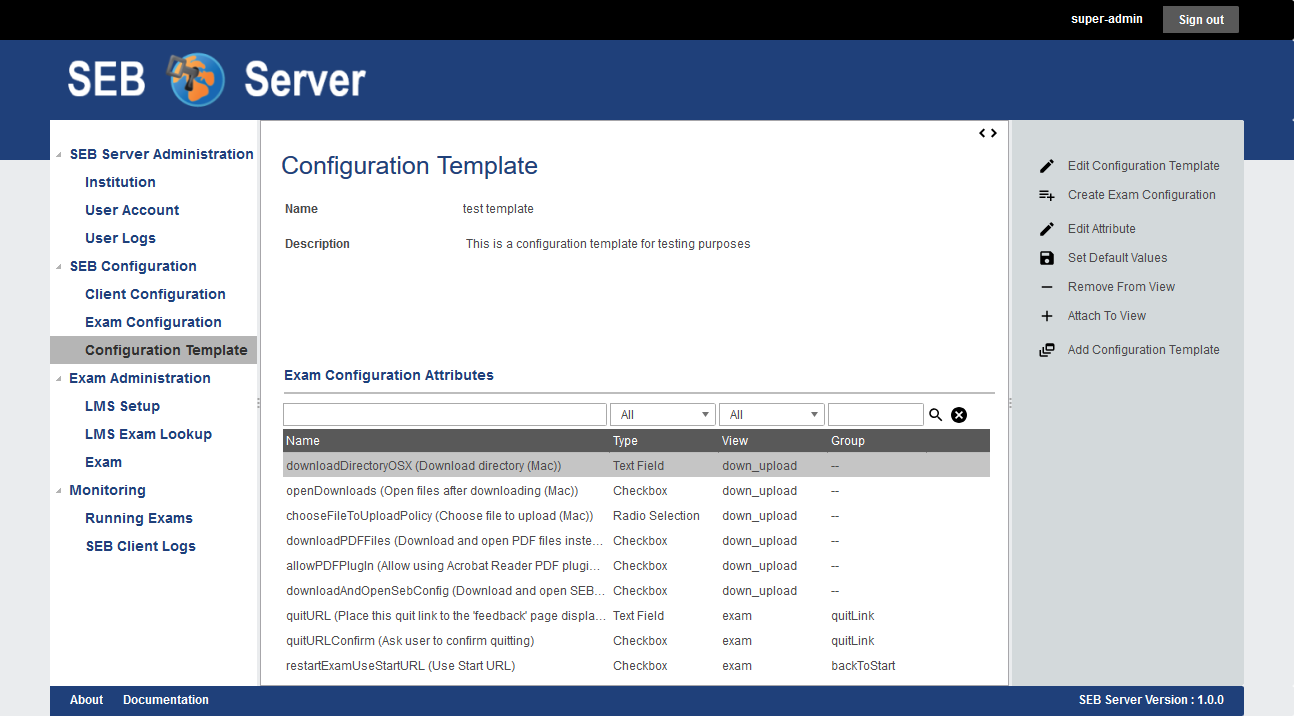Select the quitURLConfirm attribute row
The height and width of the screenshot is (716, 1294).
point(410,641)
